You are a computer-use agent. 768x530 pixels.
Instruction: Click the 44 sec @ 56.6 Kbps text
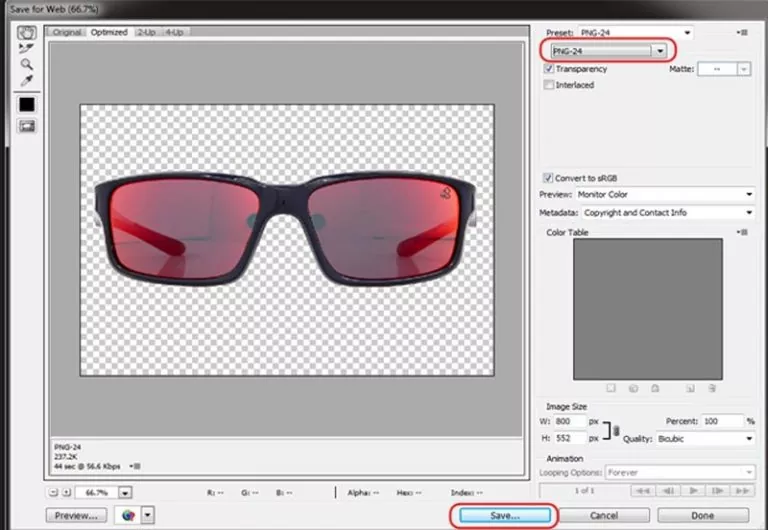pyautogui.click(x=87, y=466)
